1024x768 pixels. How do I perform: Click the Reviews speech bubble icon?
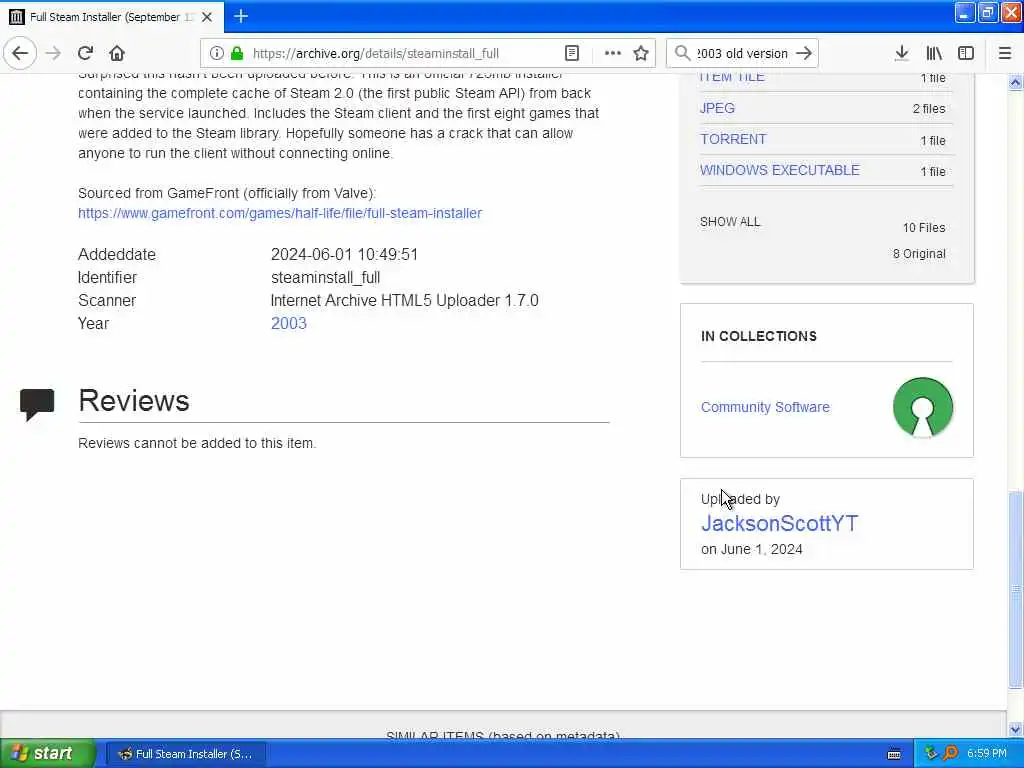point(37,404)
